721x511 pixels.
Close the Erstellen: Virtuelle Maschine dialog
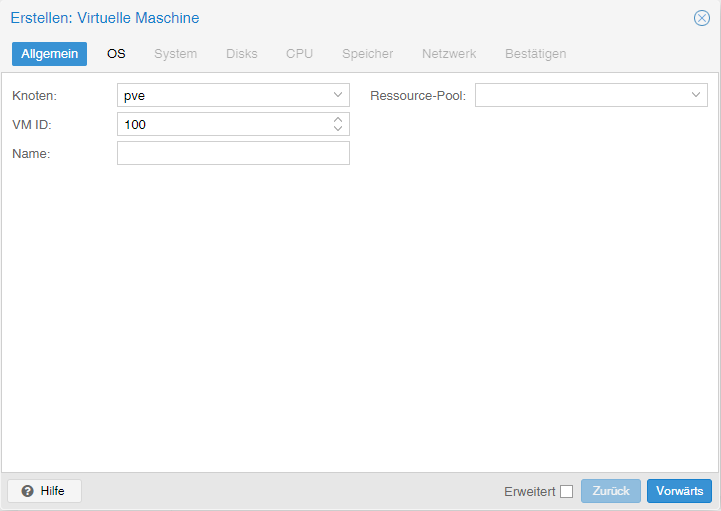(x=702, y=18)
